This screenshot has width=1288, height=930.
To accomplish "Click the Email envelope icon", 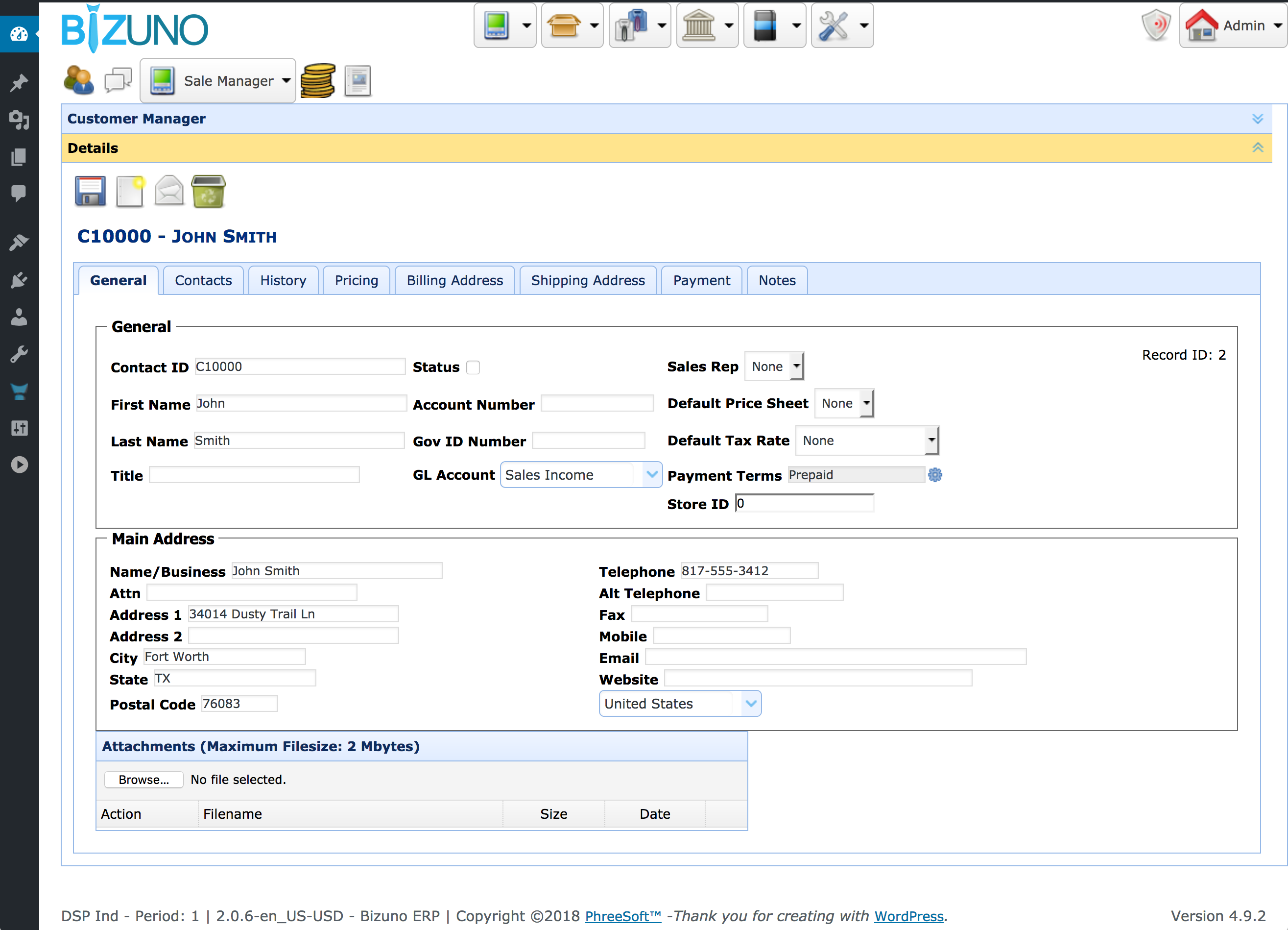I will pos(169,192).
